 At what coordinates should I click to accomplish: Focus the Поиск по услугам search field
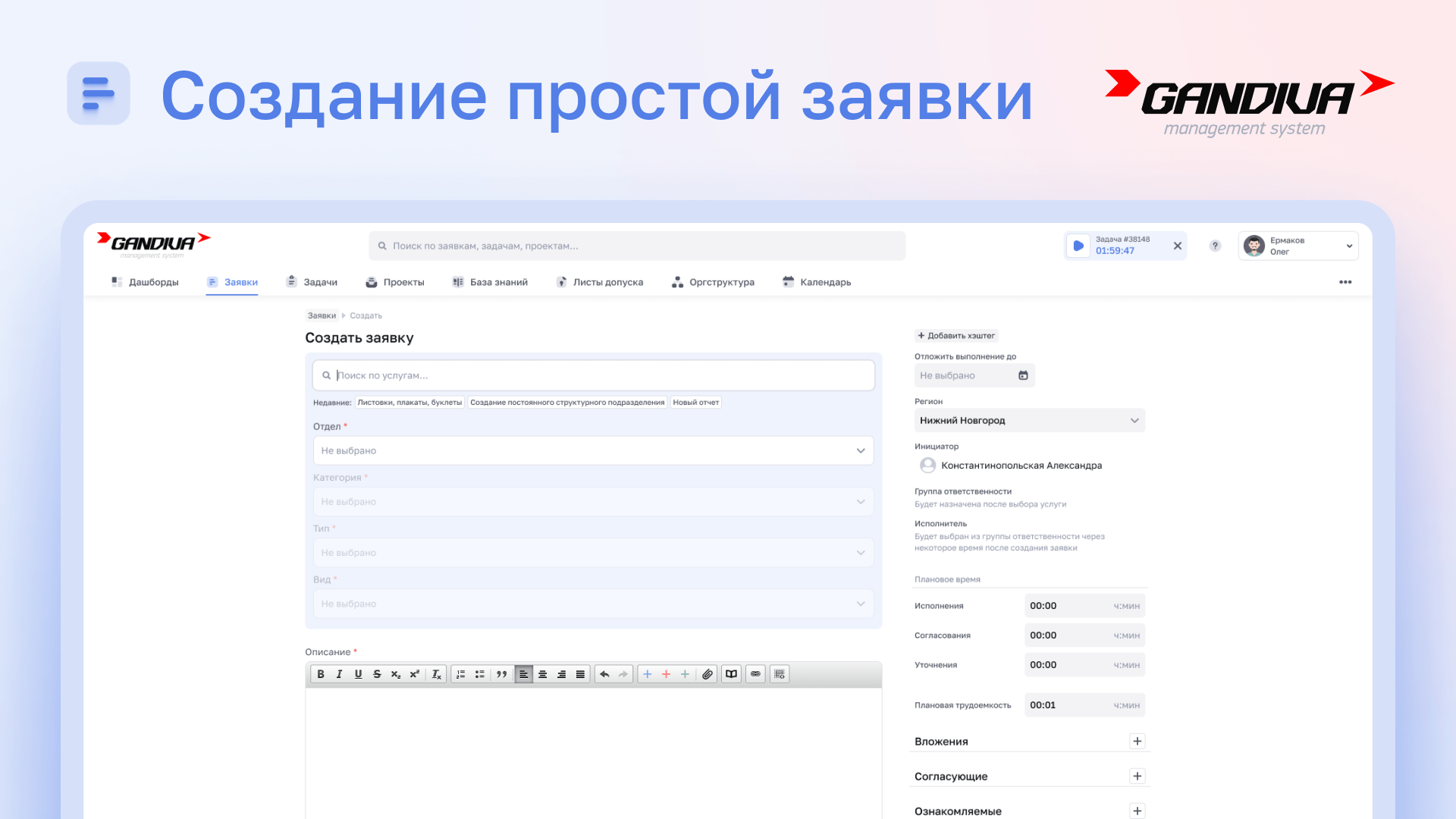point(593,375)
